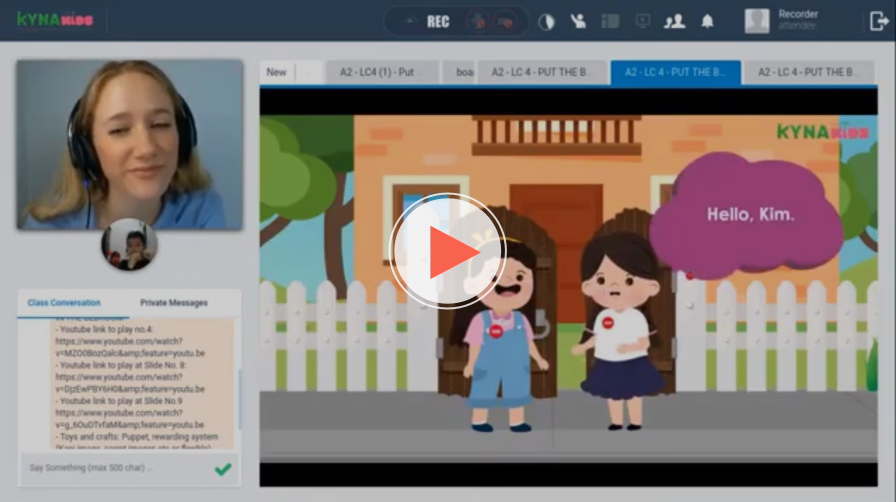Toggle the crossed-out camera icon
Screen dimensions: 896x502
click(506, 21)
